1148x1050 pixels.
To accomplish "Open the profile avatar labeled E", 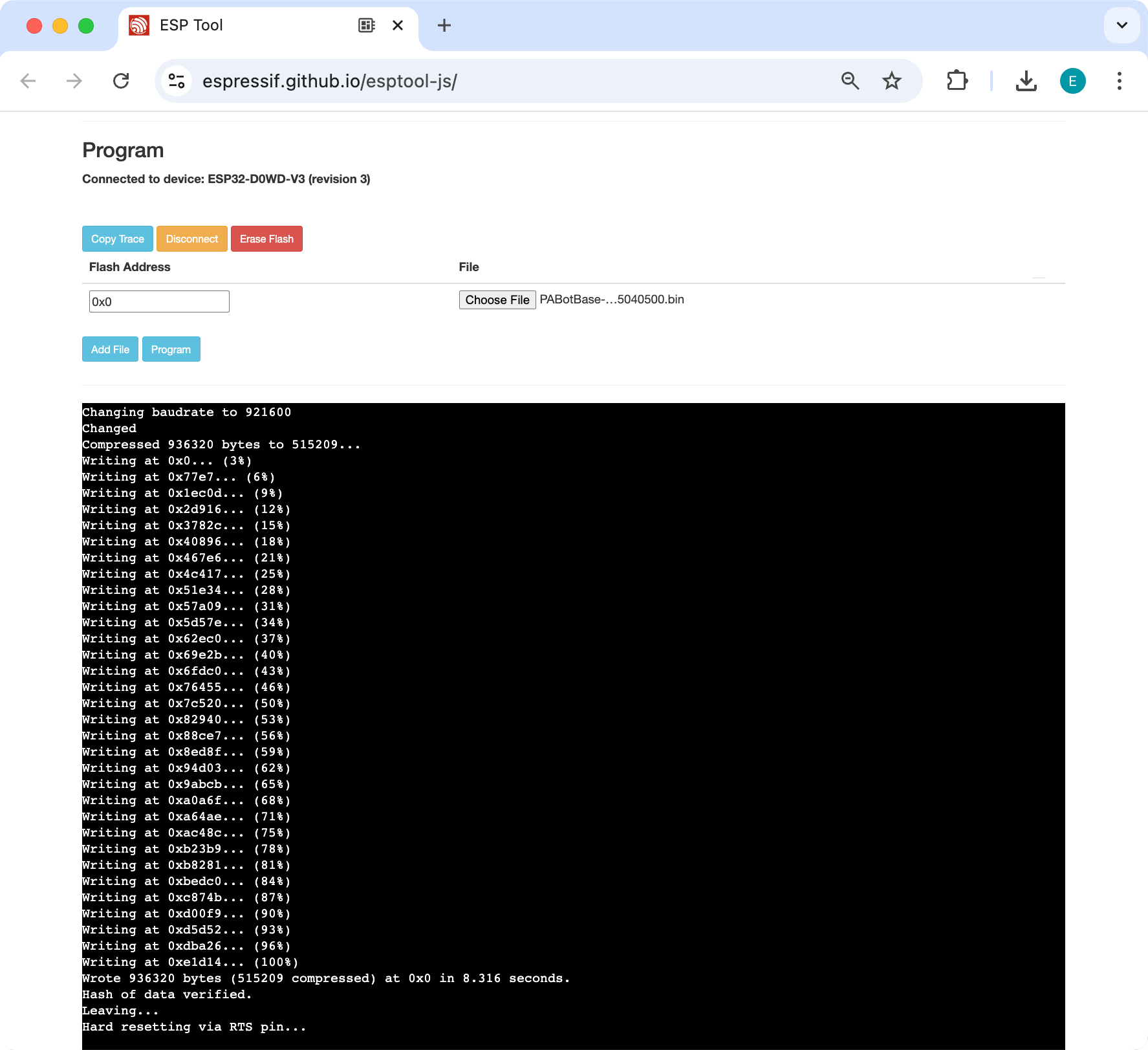I will (x=1072, y=81).
